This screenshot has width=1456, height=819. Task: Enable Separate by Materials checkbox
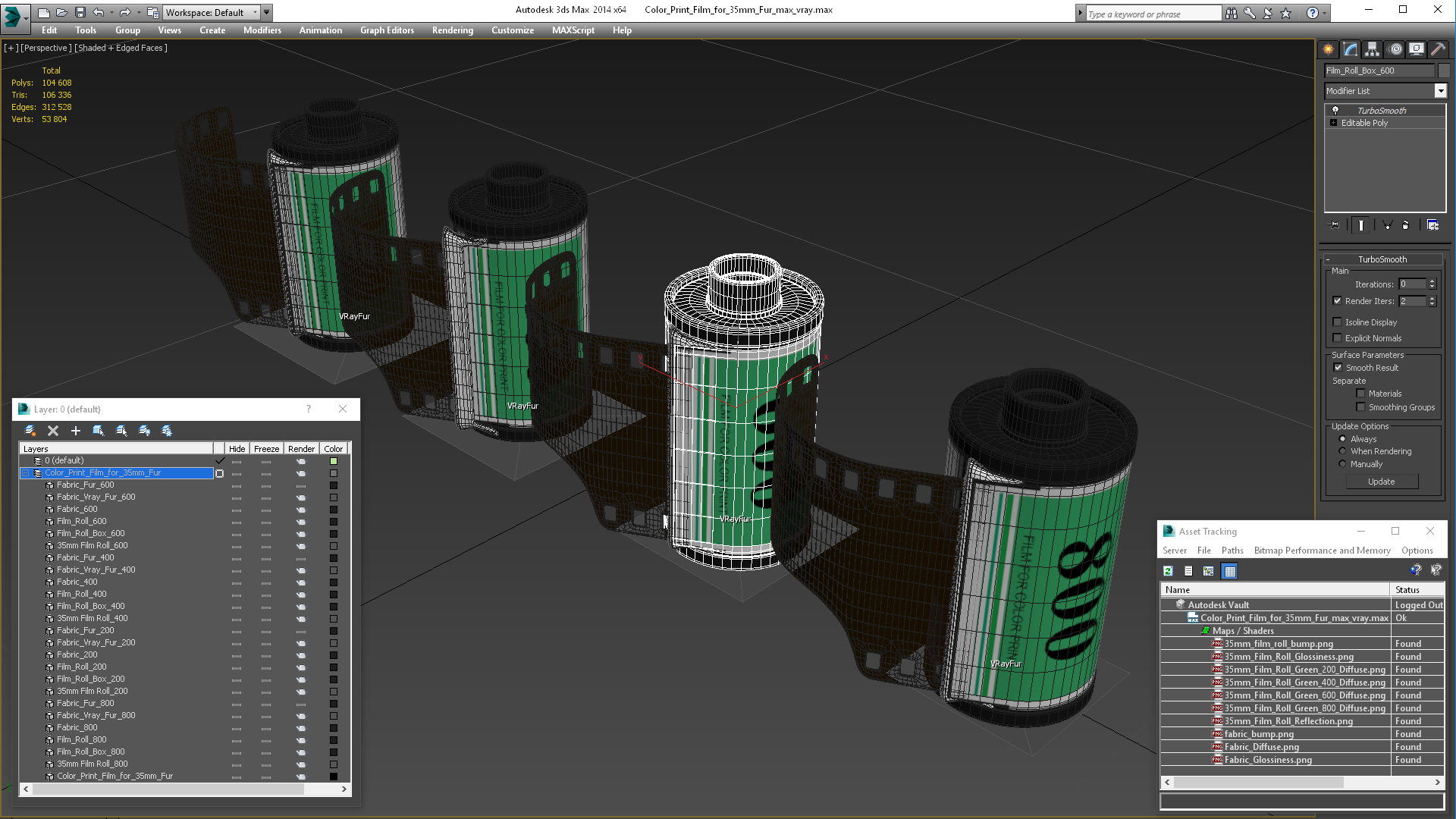pos(1361,394)
